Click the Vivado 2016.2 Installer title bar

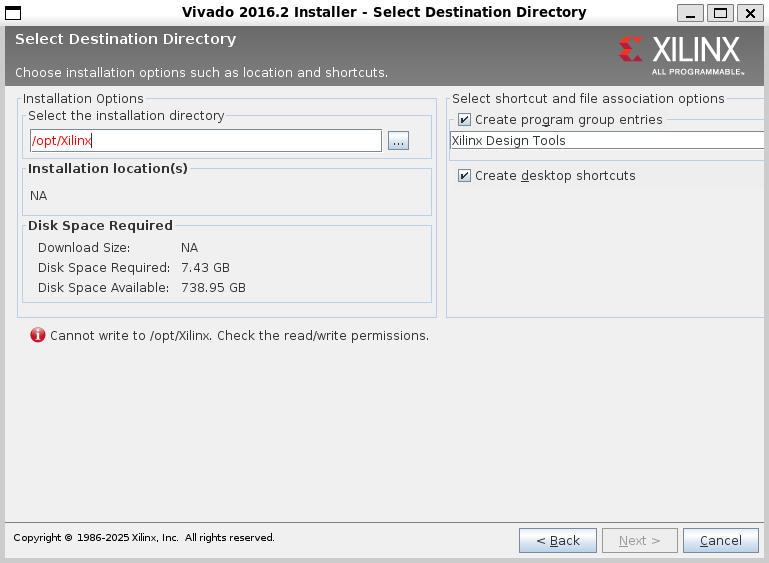(384, 12)
